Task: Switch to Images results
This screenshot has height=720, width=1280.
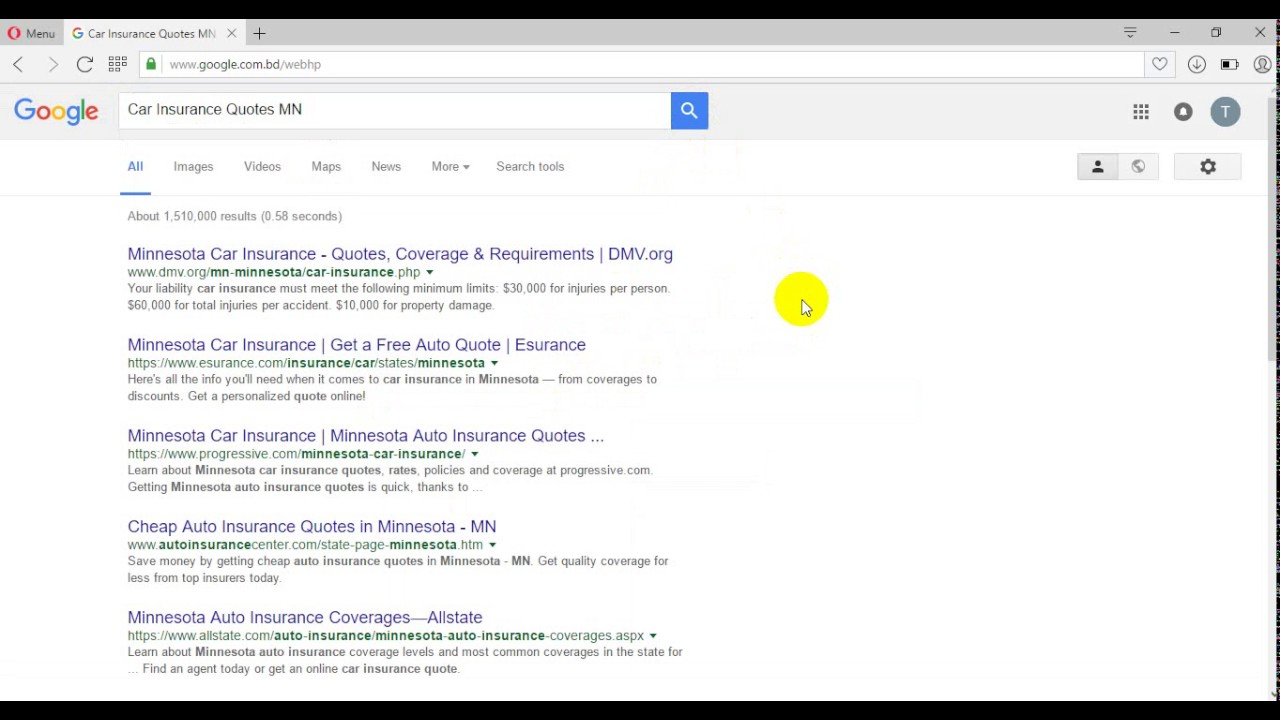Action: pos(193,167)
